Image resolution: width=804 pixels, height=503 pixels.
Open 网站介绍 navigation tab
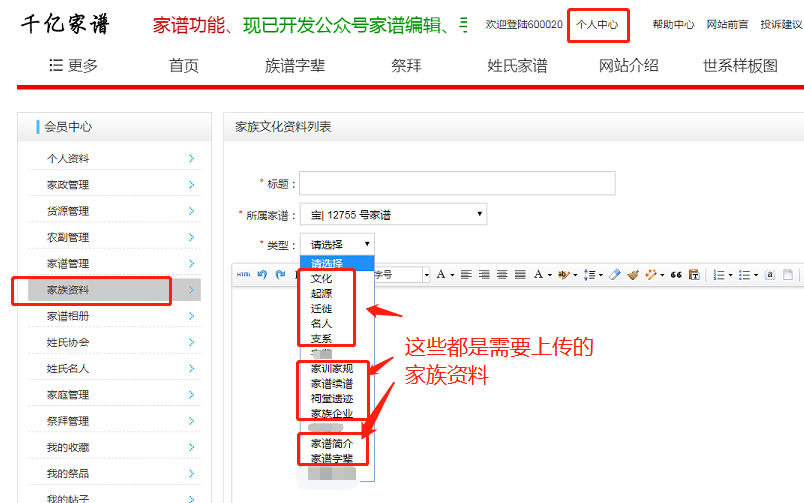click(x=629, y=65)
